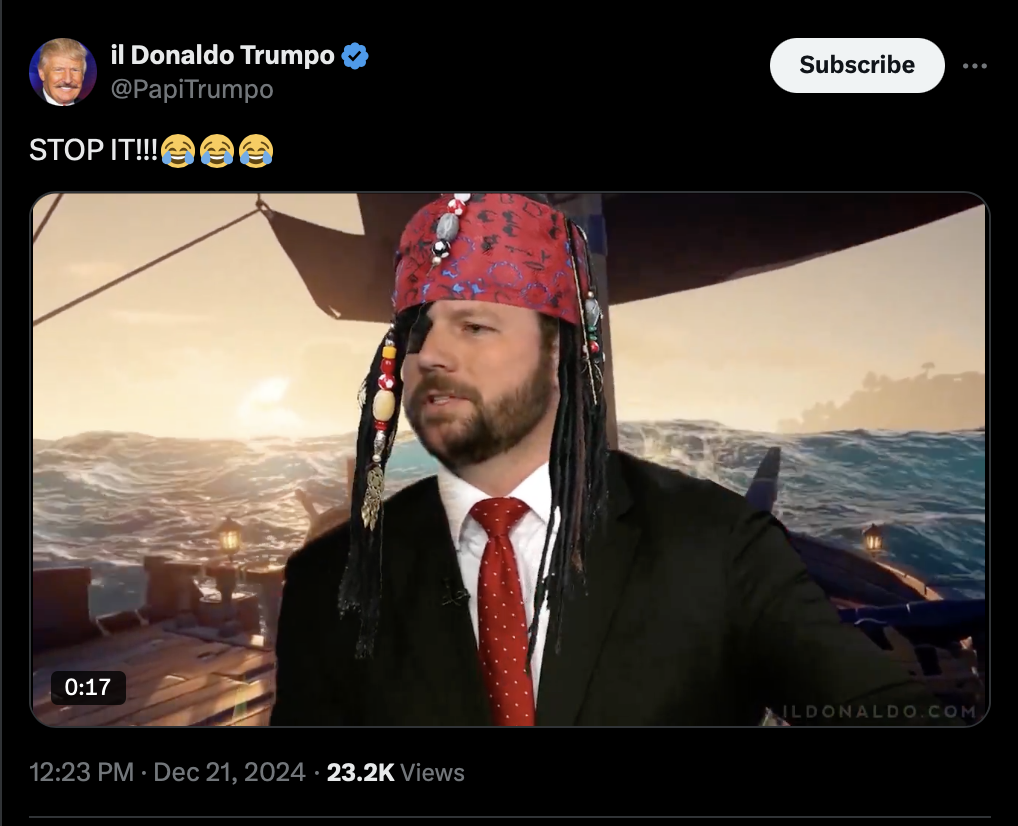Open the display name il Donaldo Trumpo

223,55
